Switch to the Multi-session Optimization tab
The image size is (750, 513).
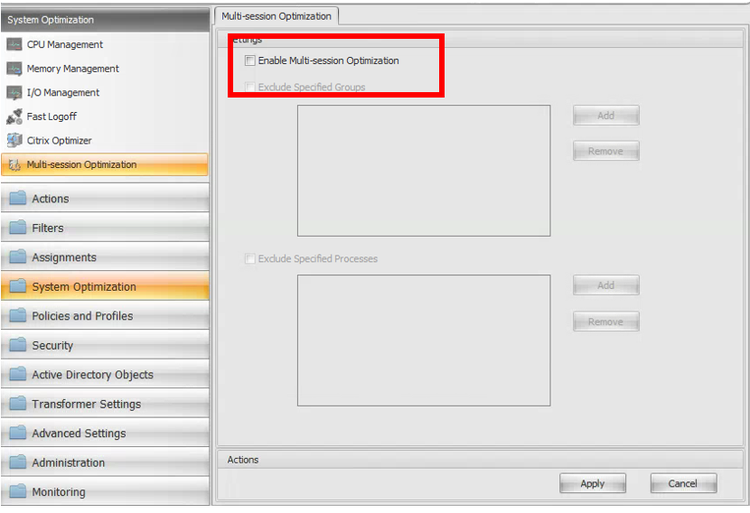276,16
